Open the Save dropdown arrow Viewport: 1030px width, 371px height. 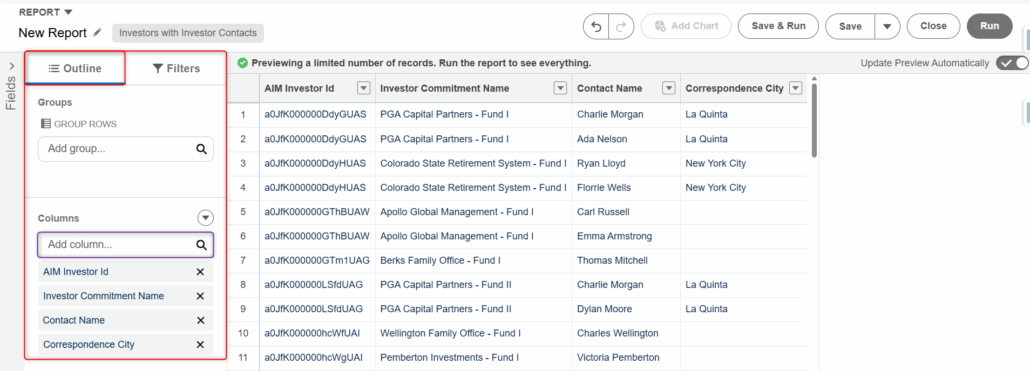click(x=887, y=26)
